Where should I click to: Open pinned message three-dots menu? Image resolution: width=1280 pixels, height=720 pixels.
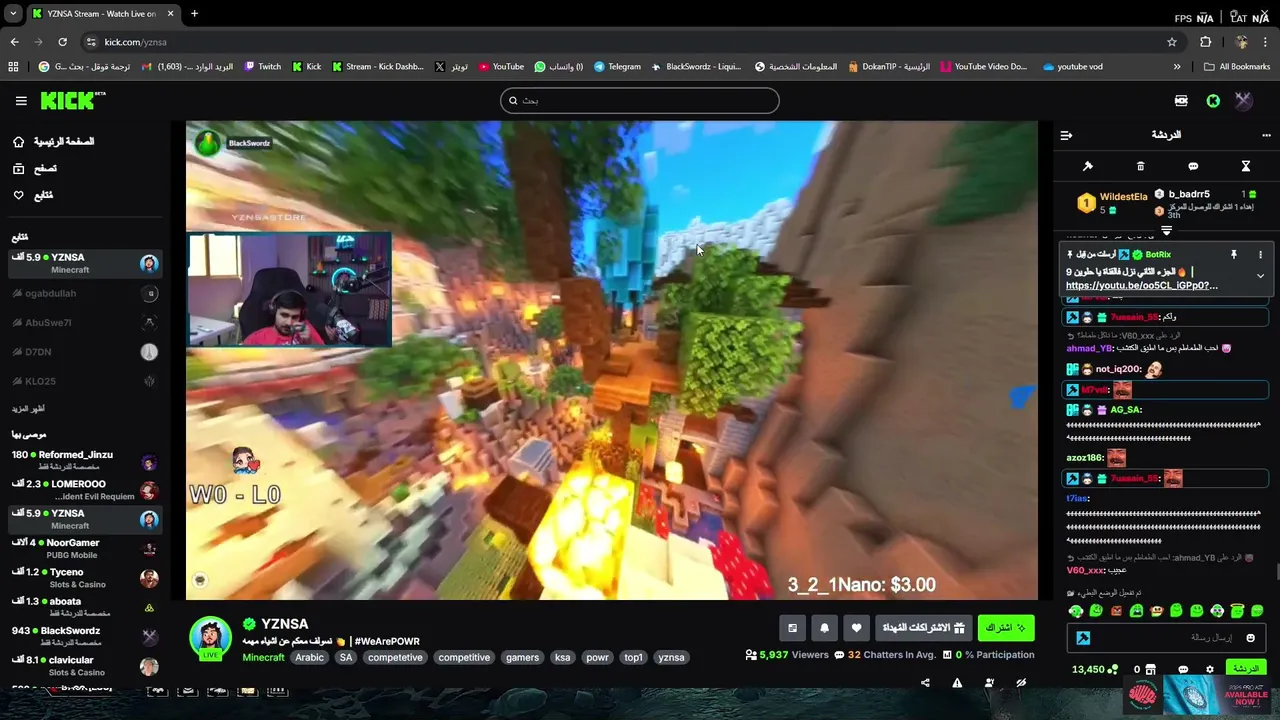tap(1260, 255)
